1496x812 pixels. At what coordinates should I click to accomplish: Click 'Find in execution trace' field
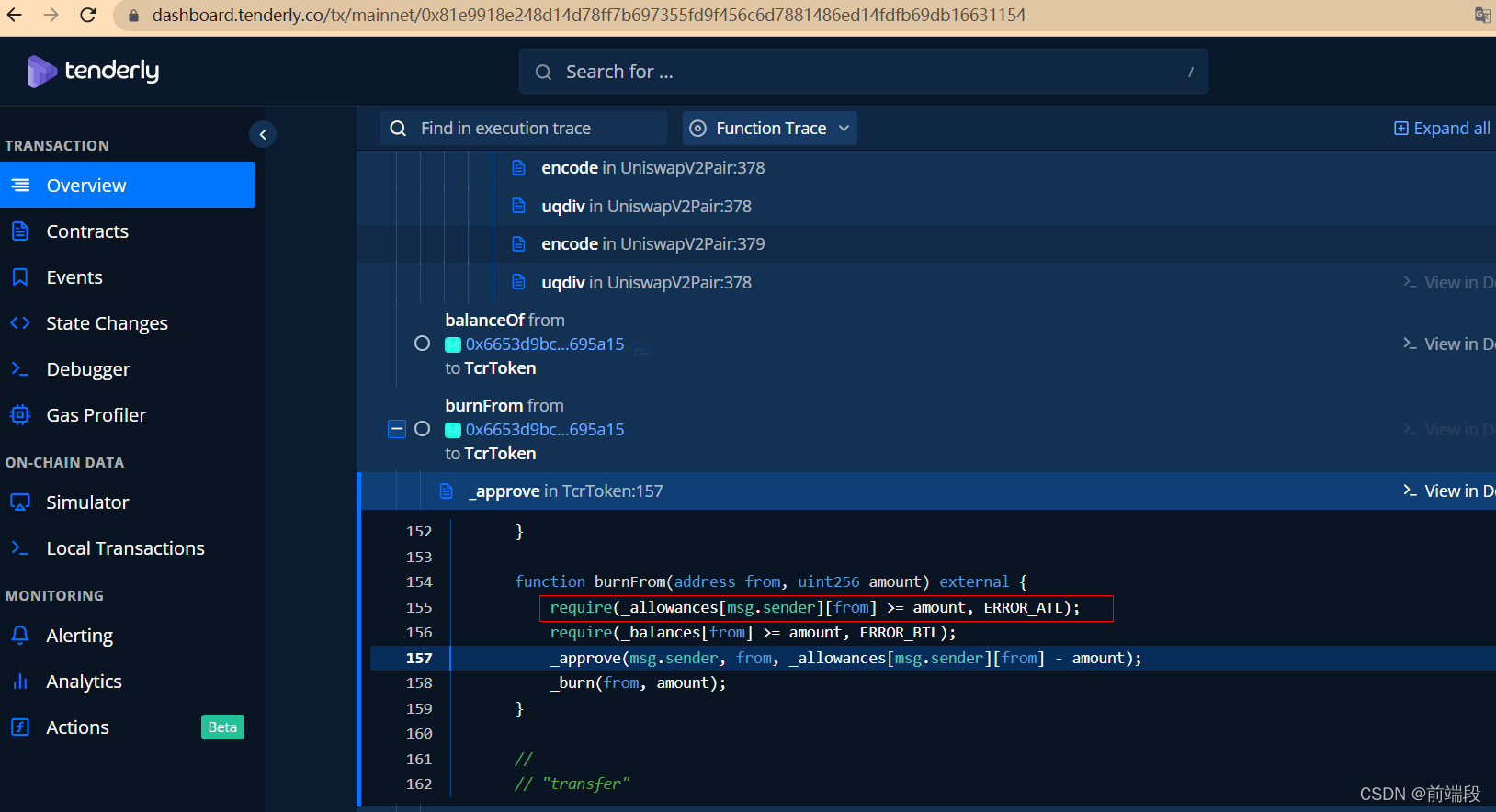[x=523, y=129]
